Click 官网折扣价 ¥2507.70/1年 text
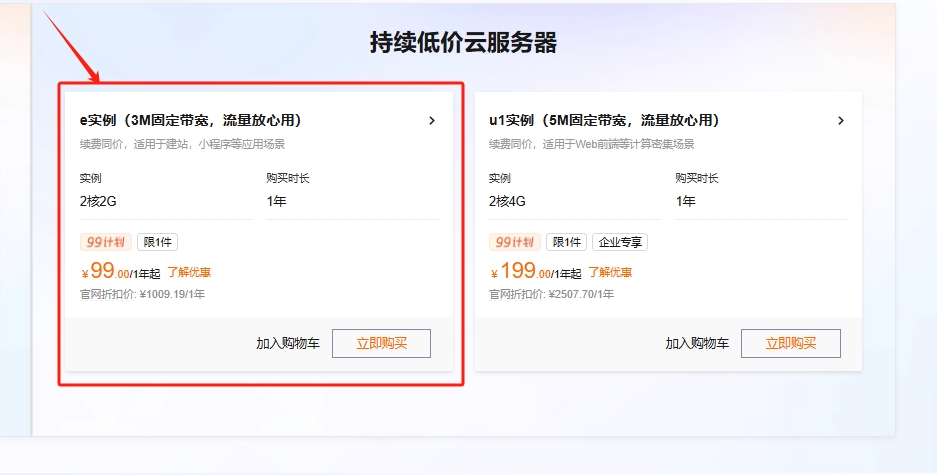Viewport: 937px width, 475px height. pyautogui.click(x=552, y=294)
